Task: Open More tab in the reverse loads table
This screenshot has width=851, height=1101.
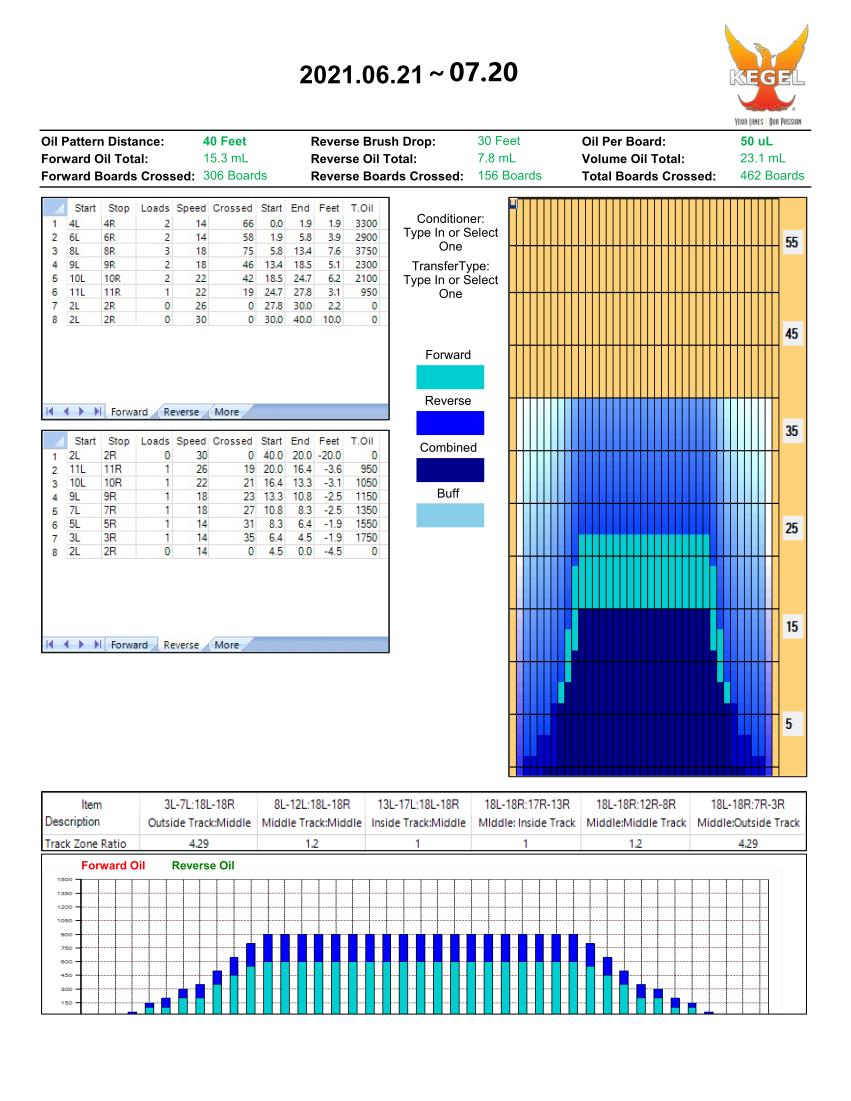Action: 226,645
